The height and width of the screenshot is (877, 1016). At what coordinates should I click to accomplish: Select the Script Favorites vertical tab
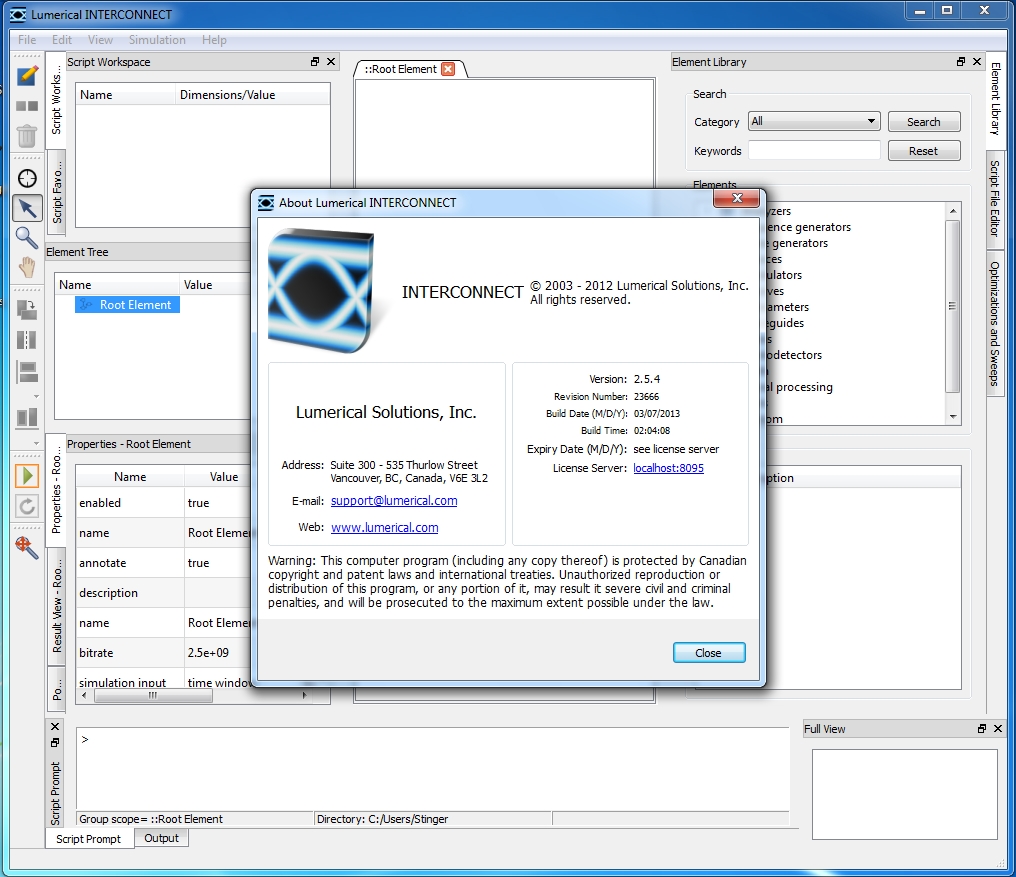click(x=56, y=191)
